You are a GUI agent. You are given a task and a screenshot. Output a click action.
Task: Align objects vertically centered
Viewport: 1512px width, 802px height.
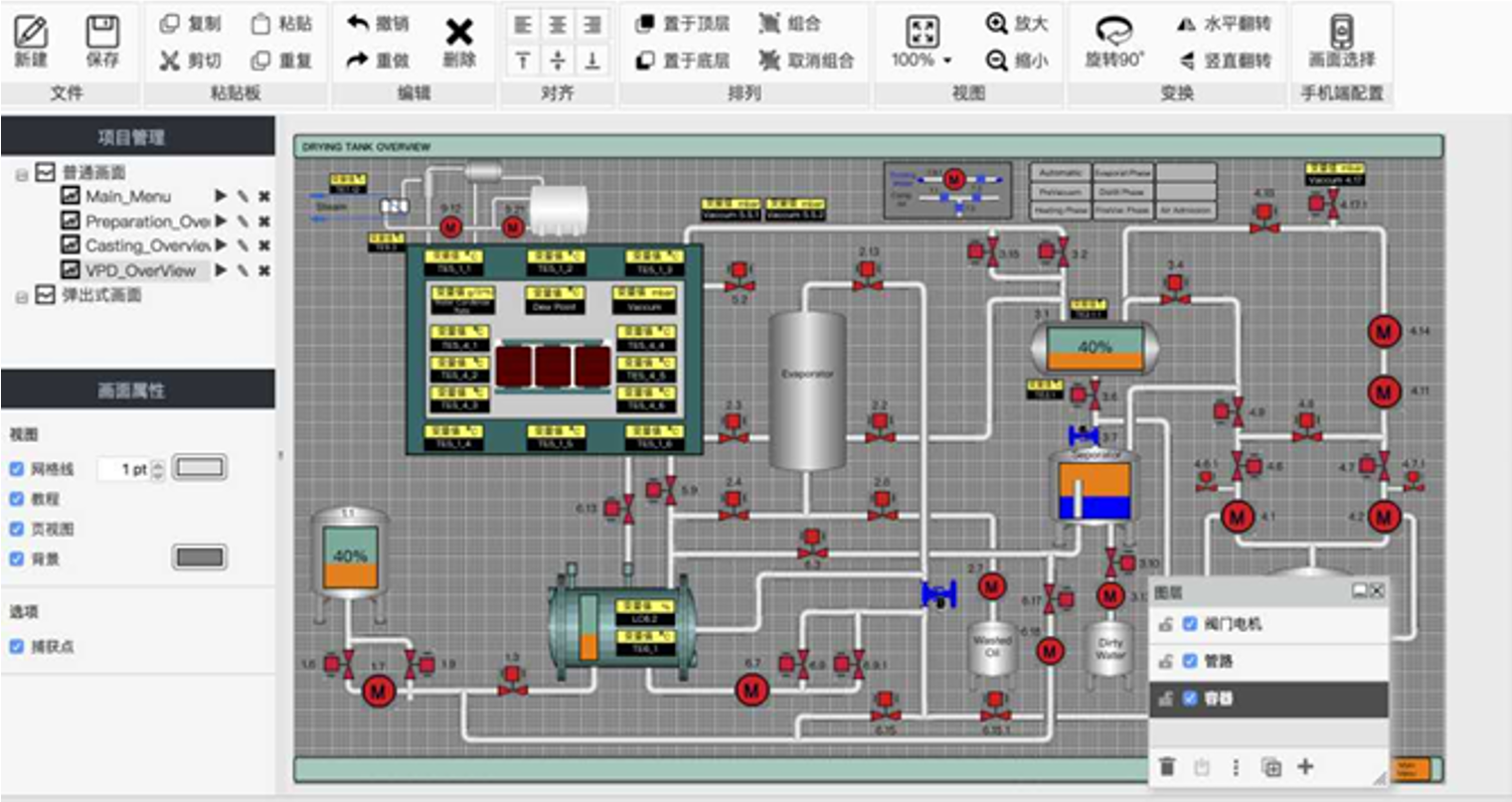tap(558, 61)
